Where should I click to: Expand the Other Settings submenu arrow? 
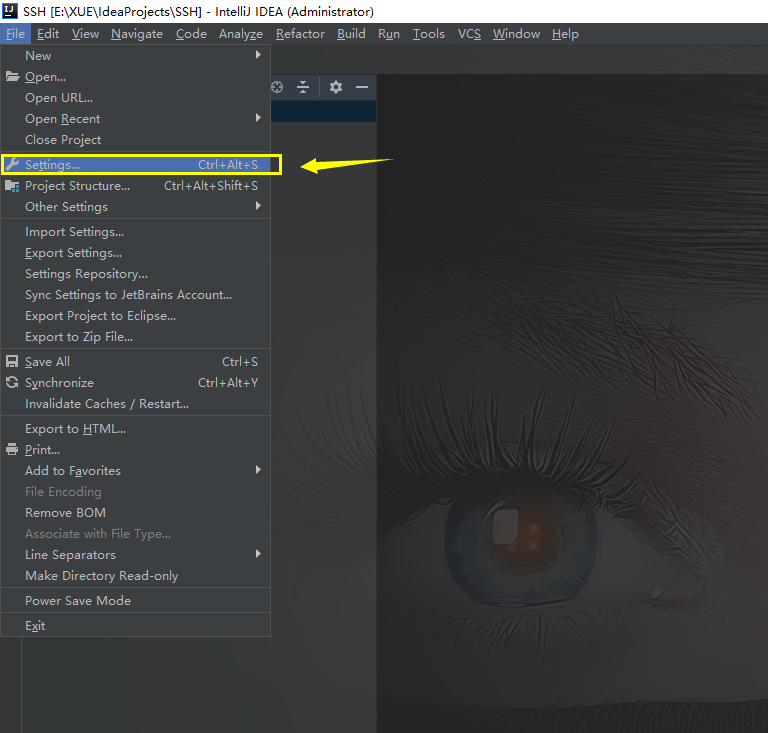coord(258,206)
